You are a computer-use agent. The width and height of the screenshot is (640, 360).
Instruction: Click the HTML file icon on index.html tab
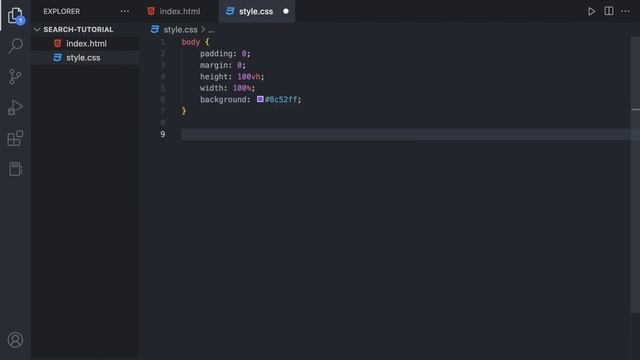(151, 11)
